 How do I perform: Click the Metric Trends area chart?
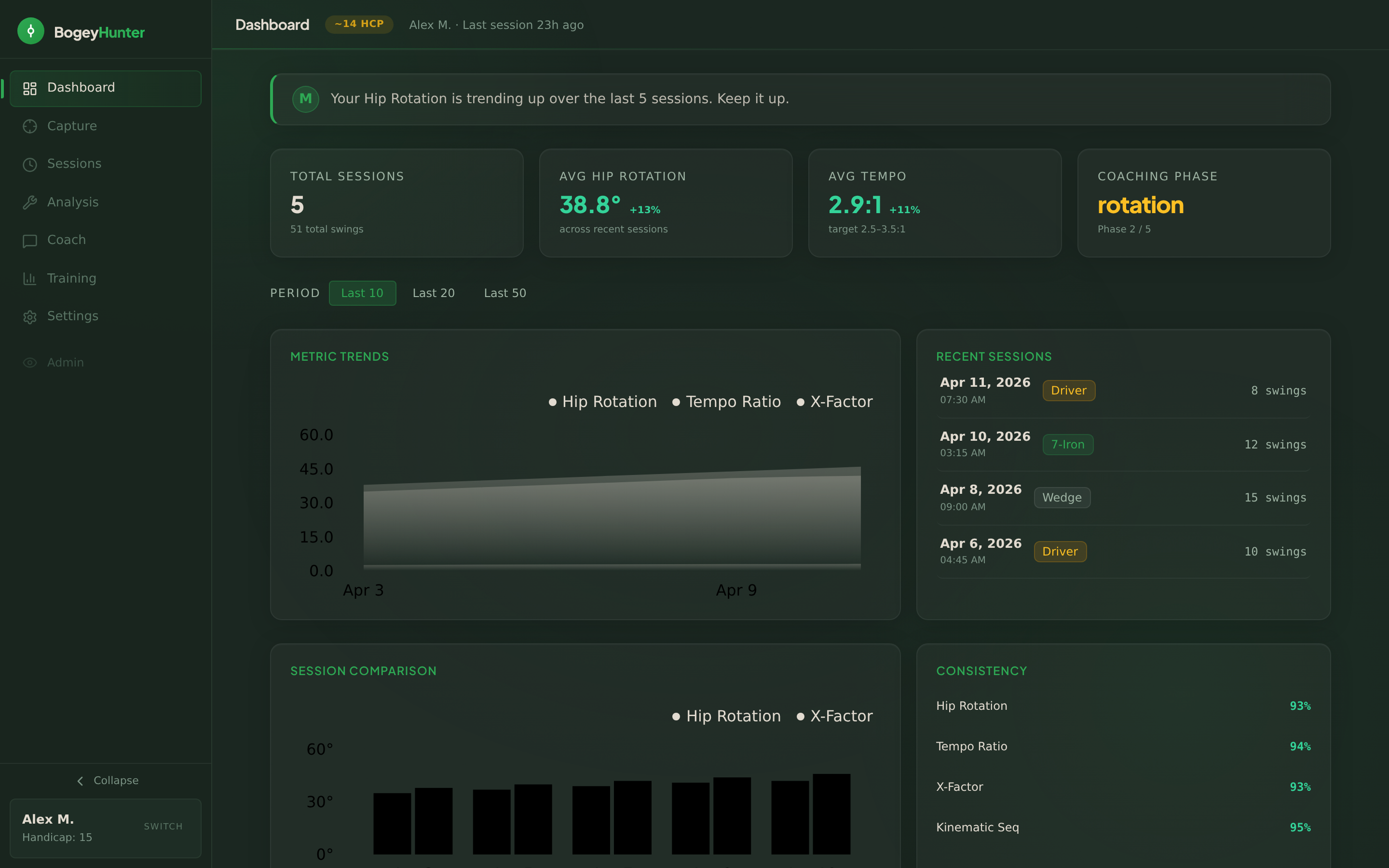(x=612, y=518)
